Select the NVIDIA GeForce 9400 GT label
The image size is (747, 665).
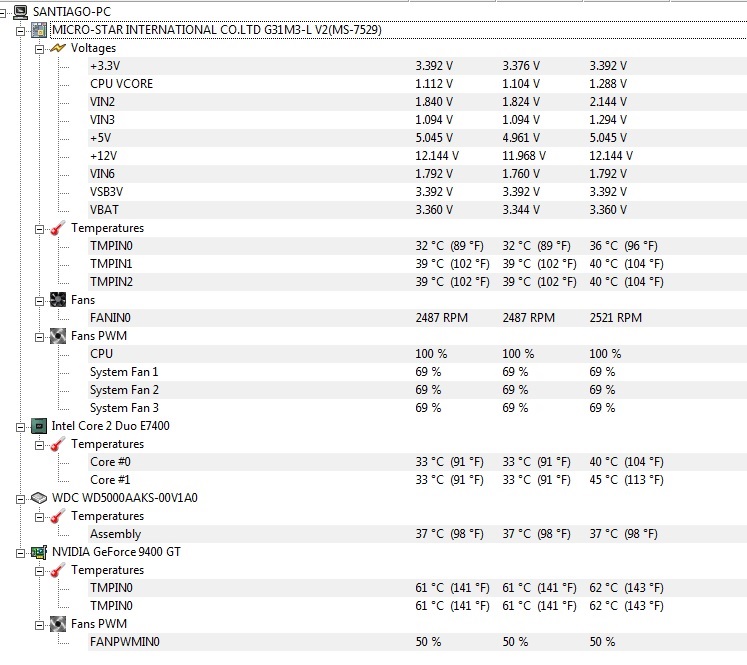click(x=116, y=552)
